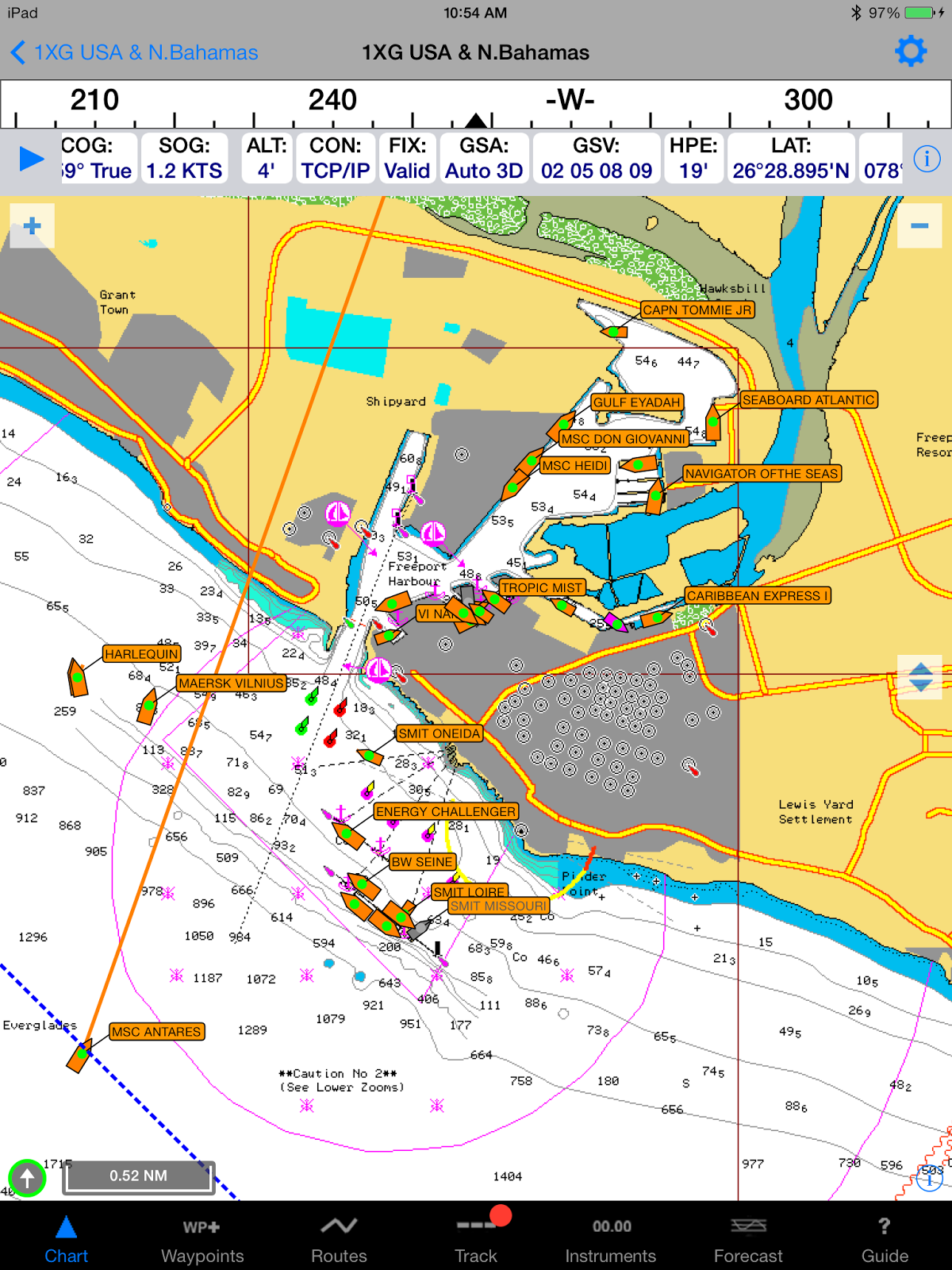Tap the chart info icon near depth 593
The height and width of the screenshot is (1270, 952).
click(931, 1179)
